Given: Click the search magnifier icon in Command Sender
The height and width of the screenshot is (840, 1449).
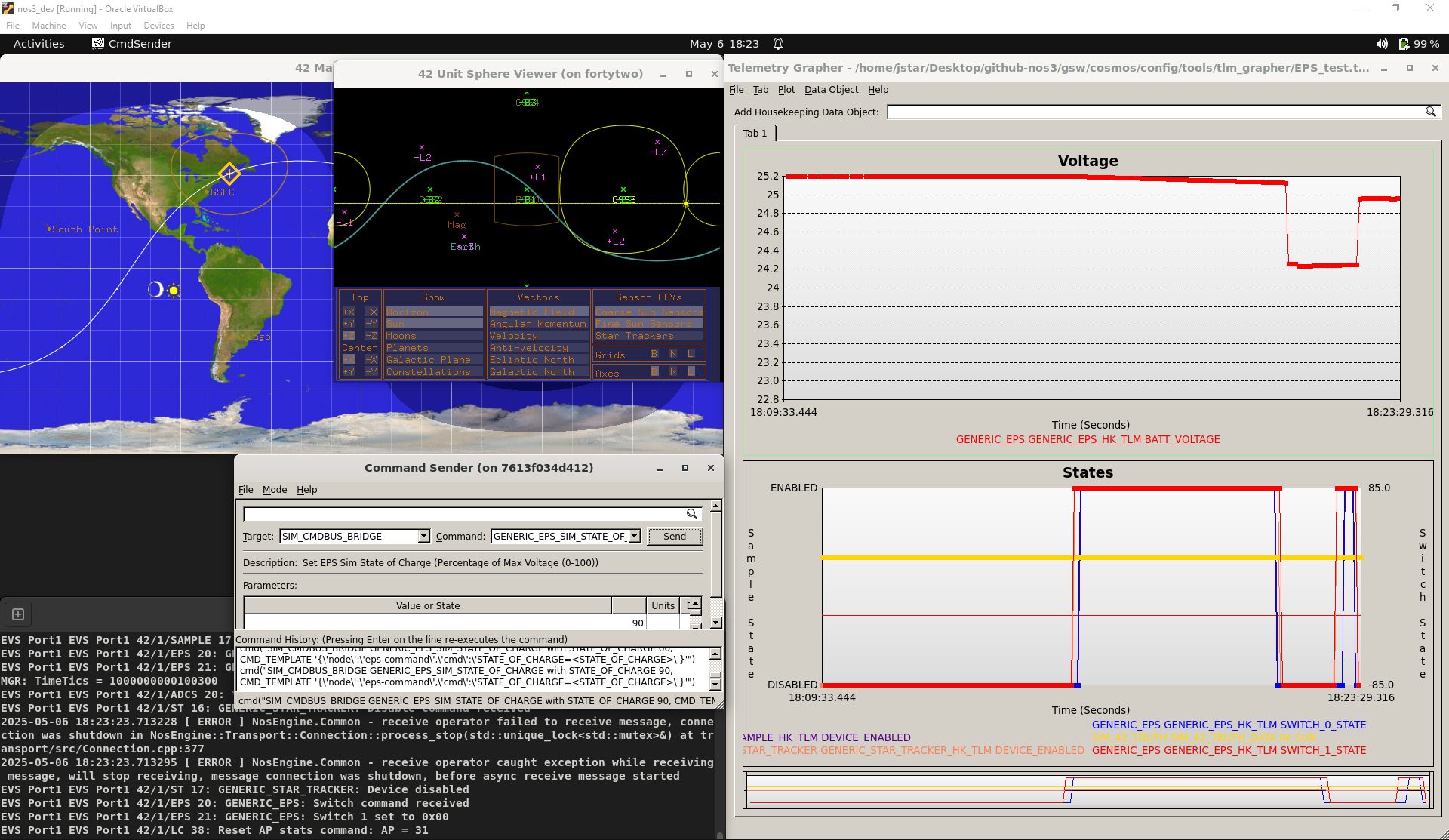Looking at the screenshot, I should (691, 514).
